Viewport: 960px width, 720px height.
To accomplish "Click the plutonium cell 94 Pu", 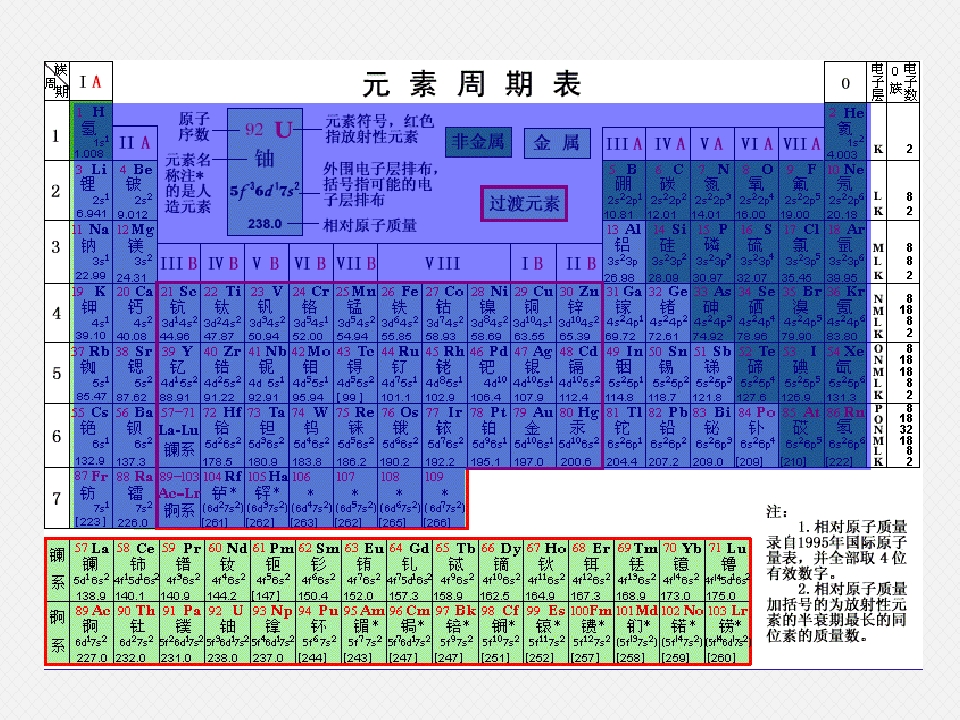I will tap(318, 633).
